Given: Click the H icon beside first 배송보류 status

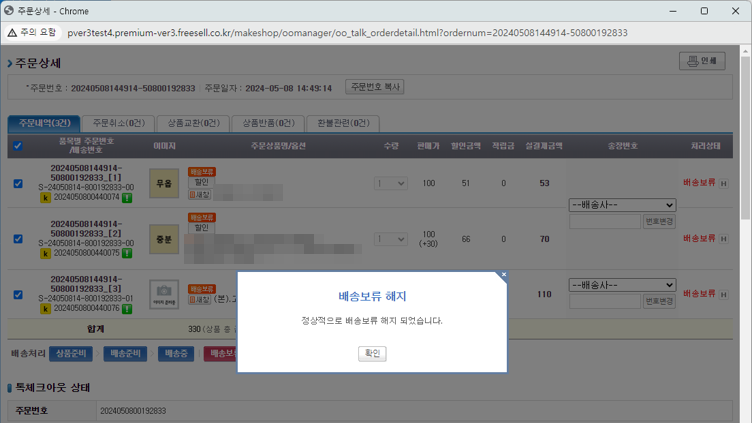Looking at the screenshot, I should (x=723, y=184).
